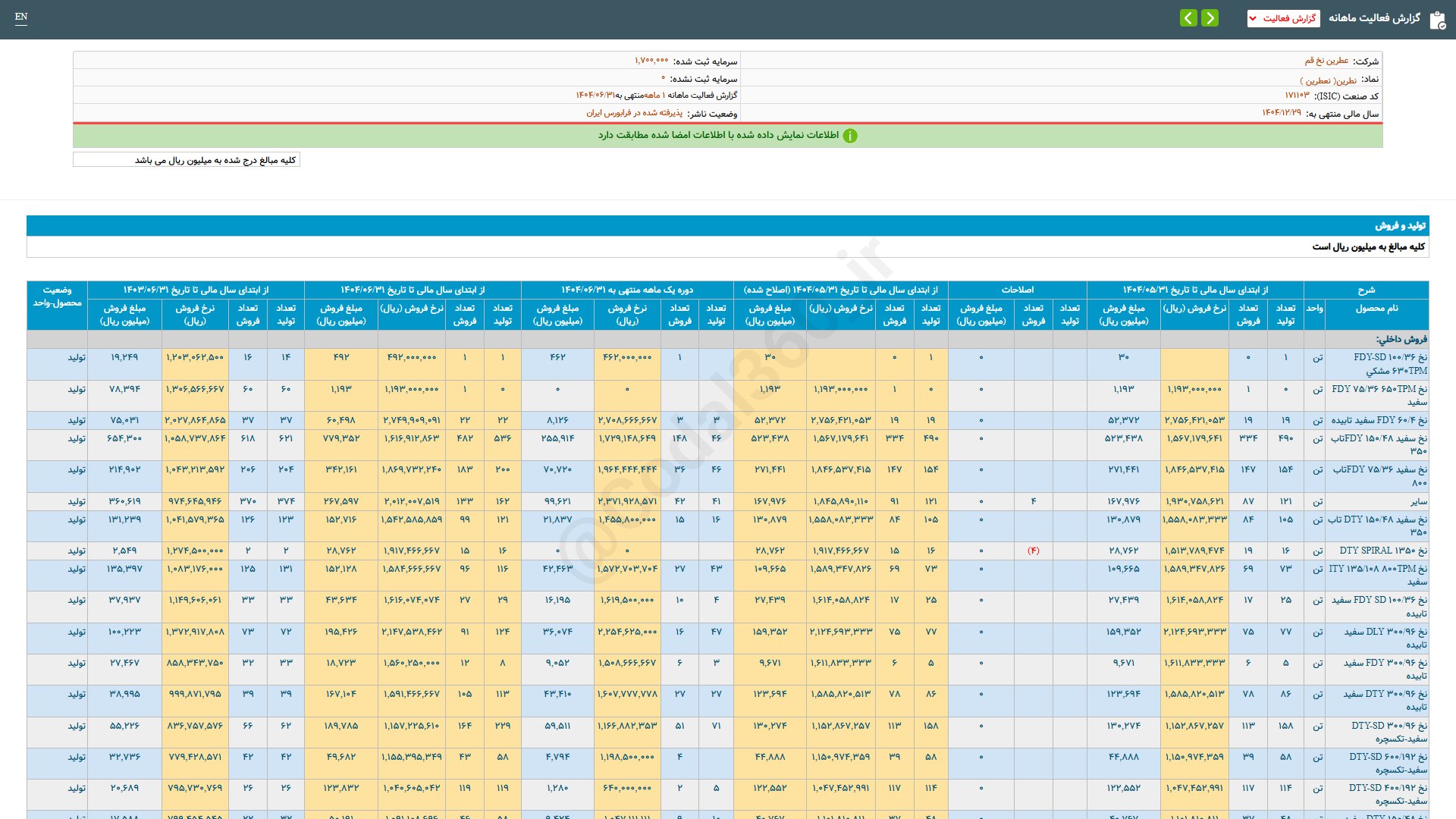Click company name عطرین نخ قم
Image resolution: width=1456 pixels, height=819 pixels.
click(x=1326, y=61)
